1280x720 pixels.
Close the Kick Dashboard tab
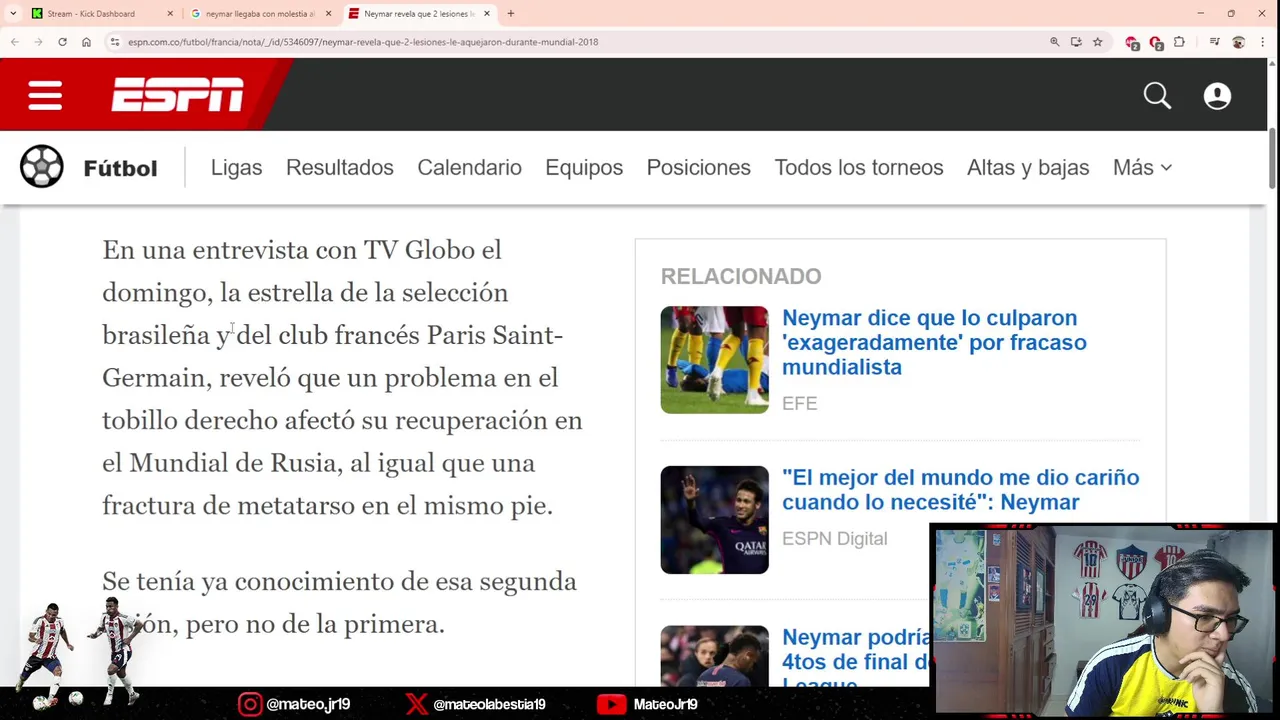(x=170, y=14)
